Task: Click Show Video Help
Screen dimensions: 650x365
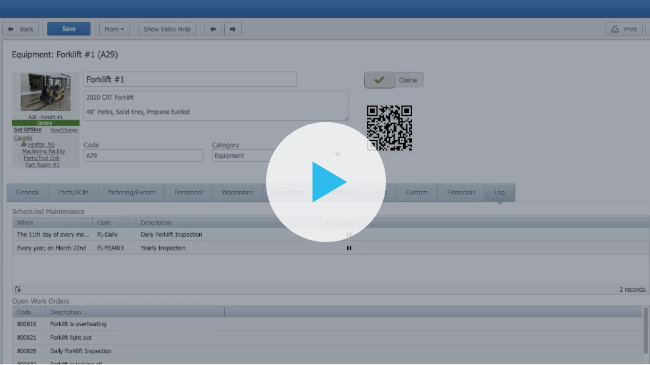Action: [x=167, y=29]
